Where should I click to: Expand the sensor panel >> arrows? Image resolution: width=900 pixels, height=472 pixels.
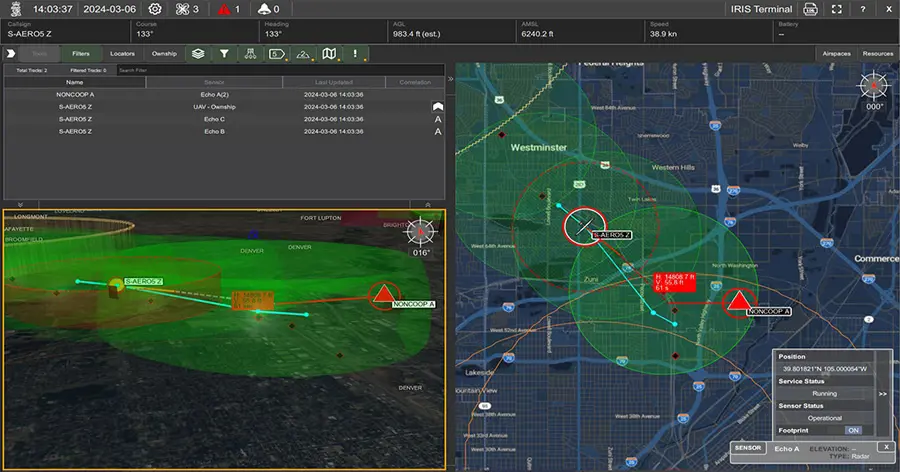tap(883, 394)
